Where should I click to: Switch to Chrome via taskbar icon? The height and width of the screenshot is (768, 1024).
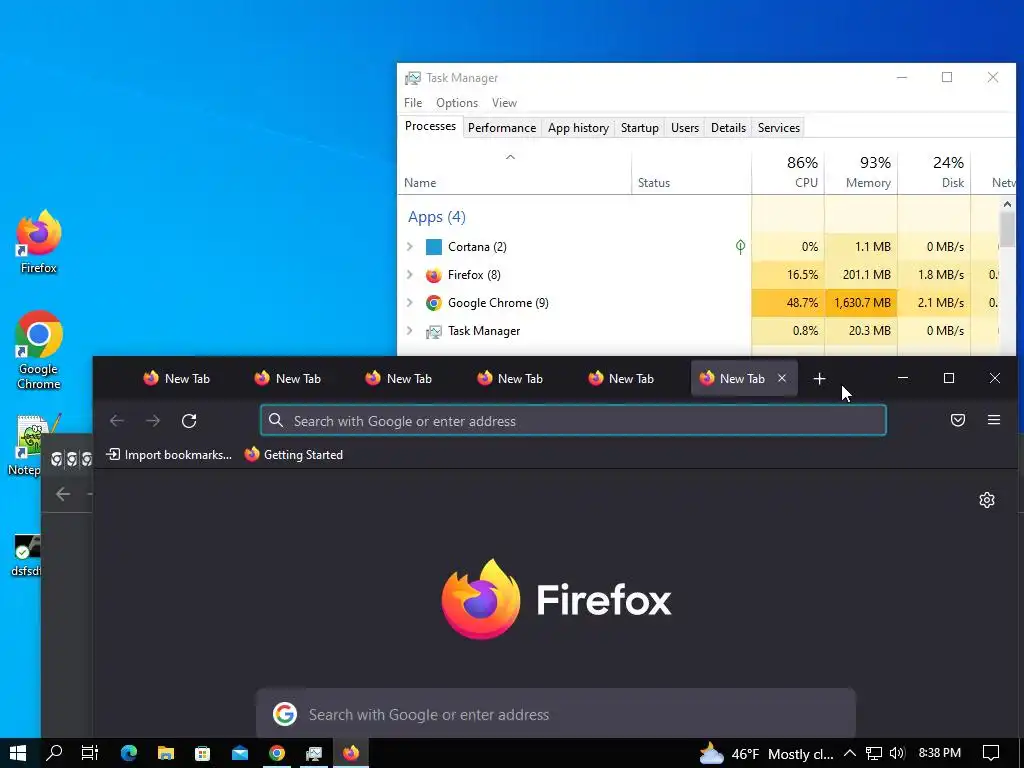pyautogui.click(x=277, y=753)
